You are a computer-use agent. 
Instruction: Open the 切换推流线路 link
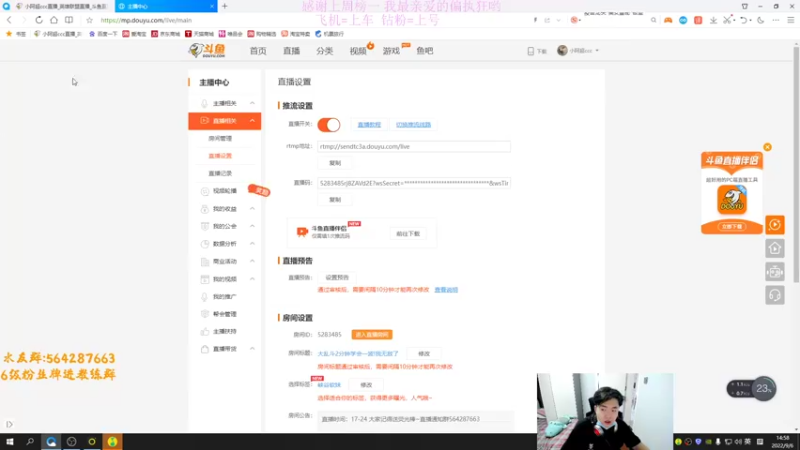(413, 124)
